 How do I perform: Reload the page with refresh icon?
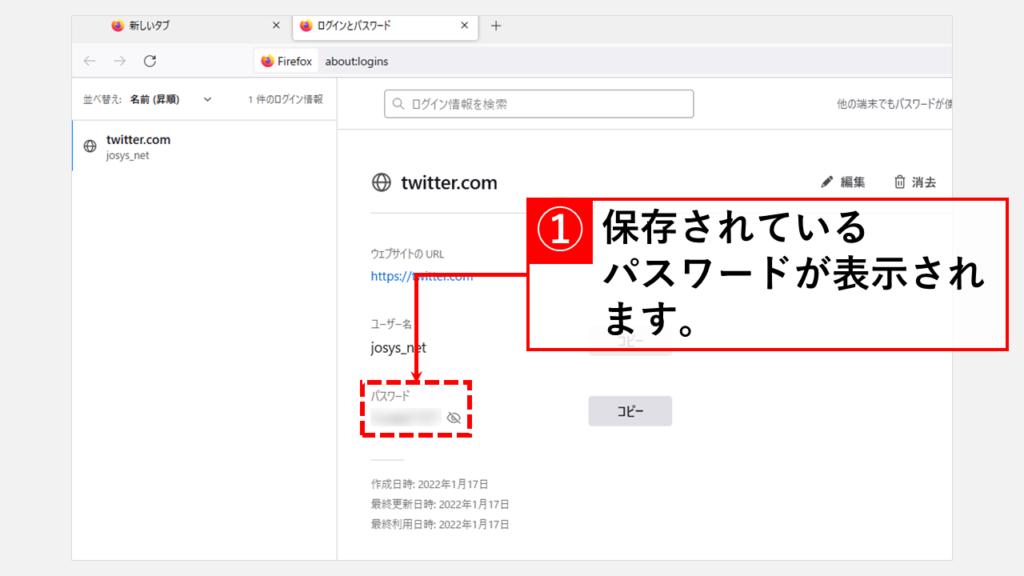pyautogui.click(x=150, y=61)
